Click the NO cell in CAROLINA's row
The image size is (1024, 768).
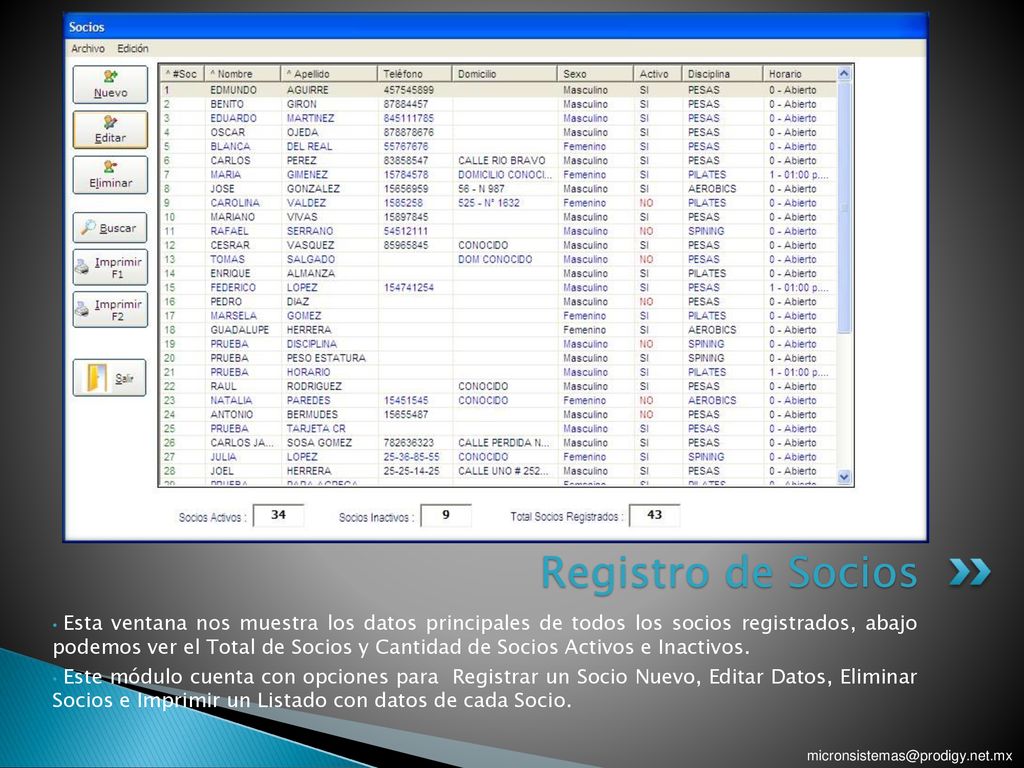click(x=646, y=203)
